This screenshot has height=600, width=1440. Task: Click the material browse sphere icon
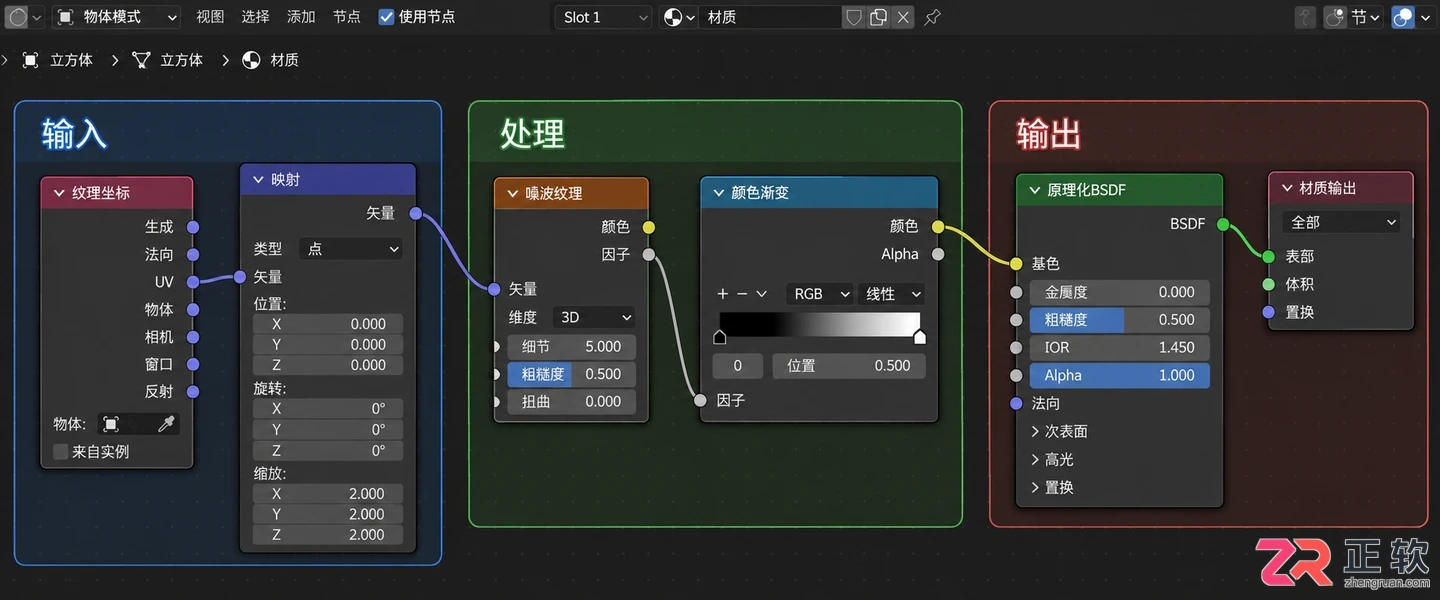[x=673, y=17]
